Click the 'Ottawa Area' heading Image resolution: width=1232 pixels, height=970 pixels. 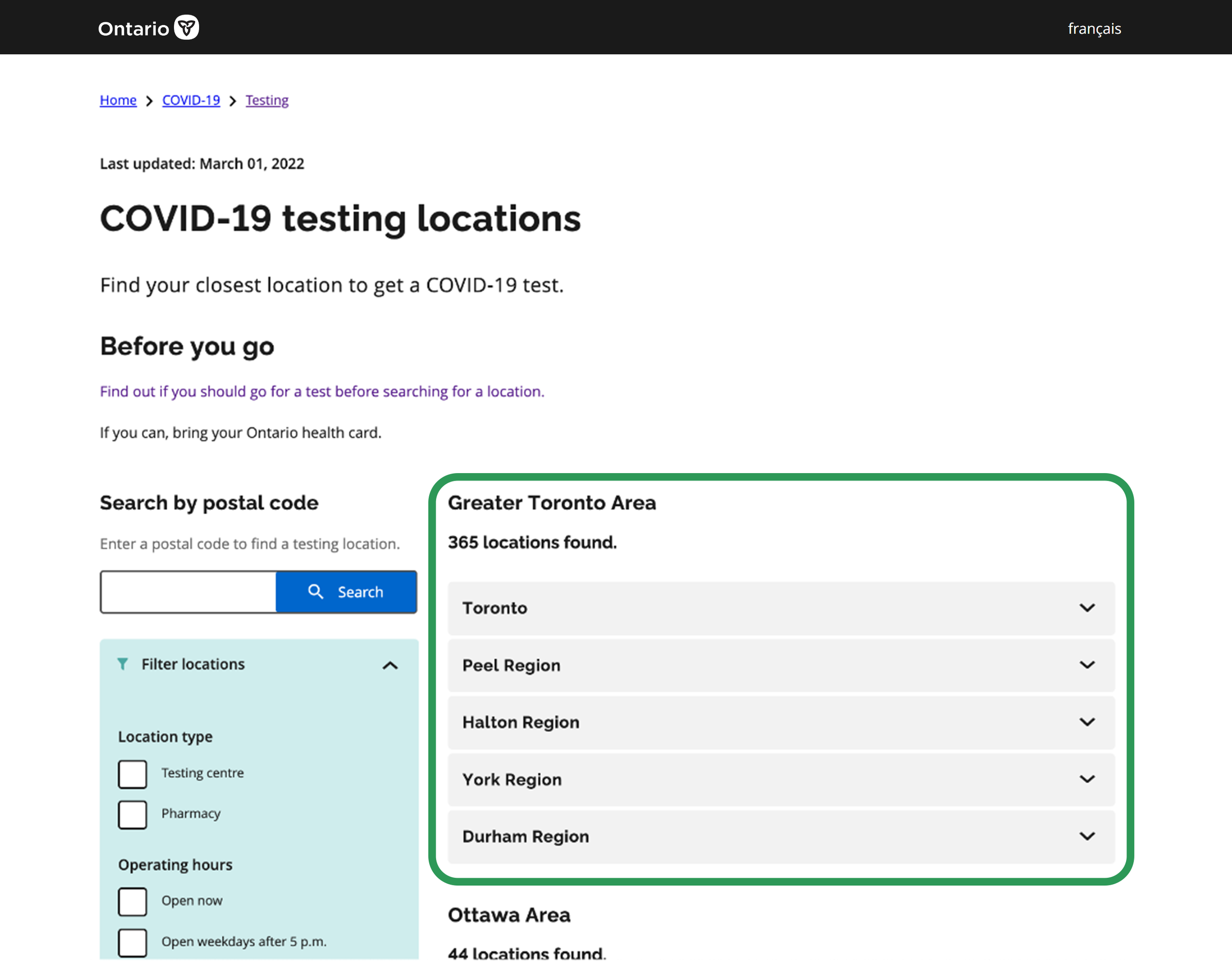tap(509, 915)
